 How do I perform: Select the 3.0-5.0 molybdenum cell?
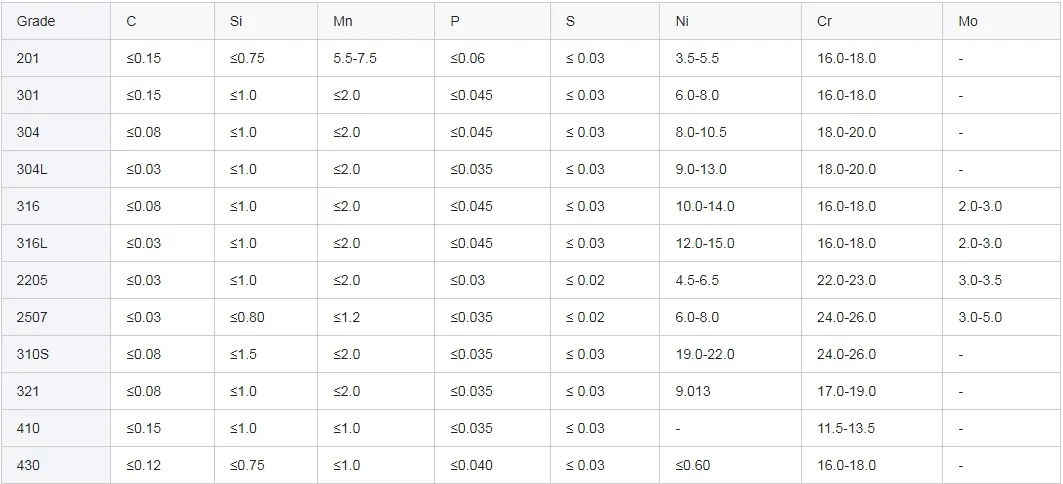coord(980,317)
